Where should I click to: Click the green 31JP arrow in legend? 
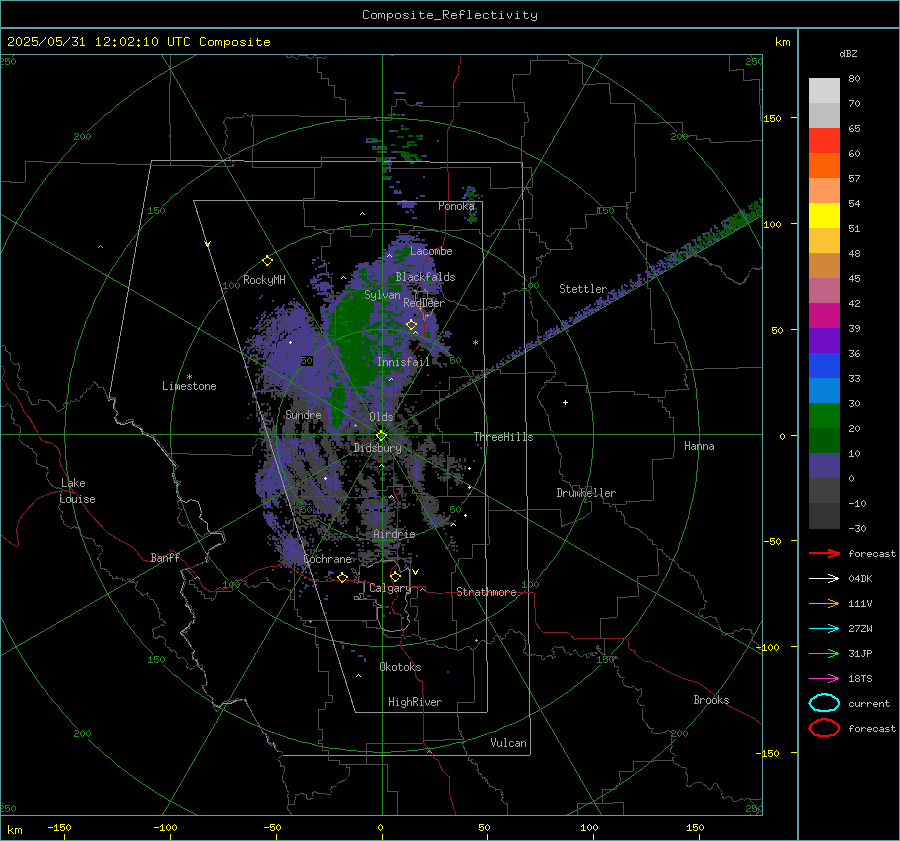(x=824, y=653)
